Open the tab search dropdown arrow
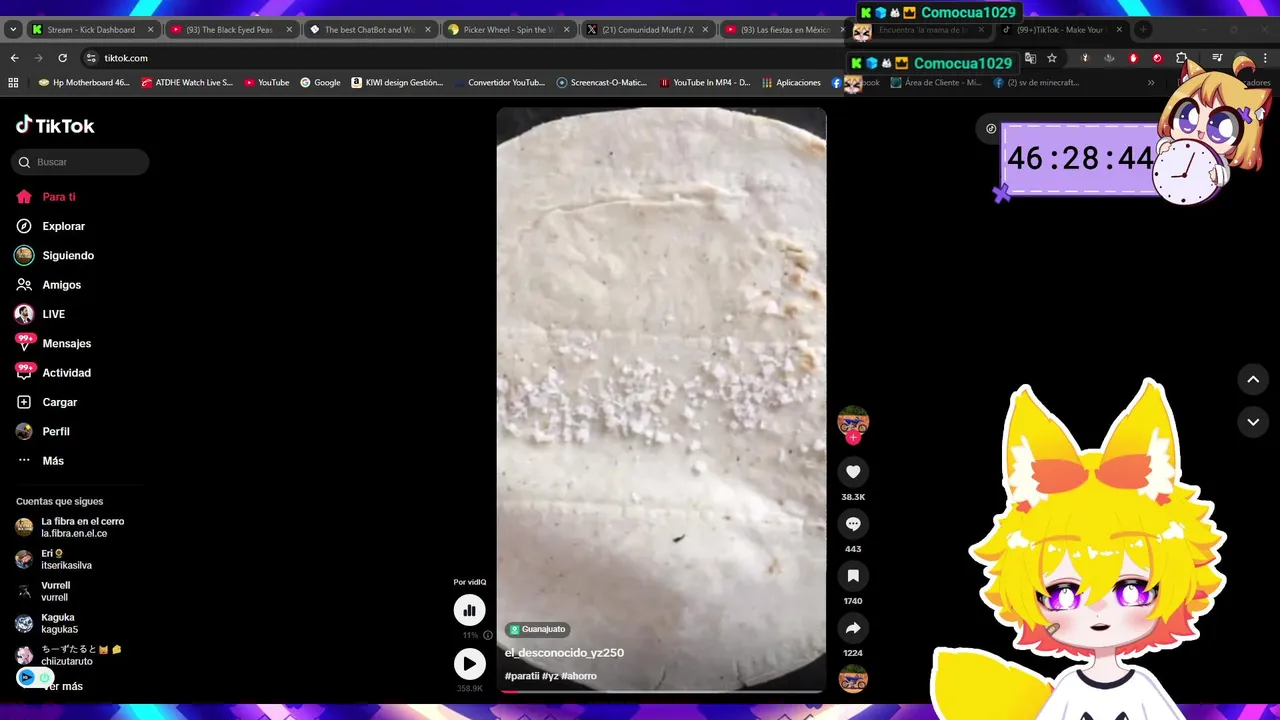The image size is (1280, 720). (13, 30)
